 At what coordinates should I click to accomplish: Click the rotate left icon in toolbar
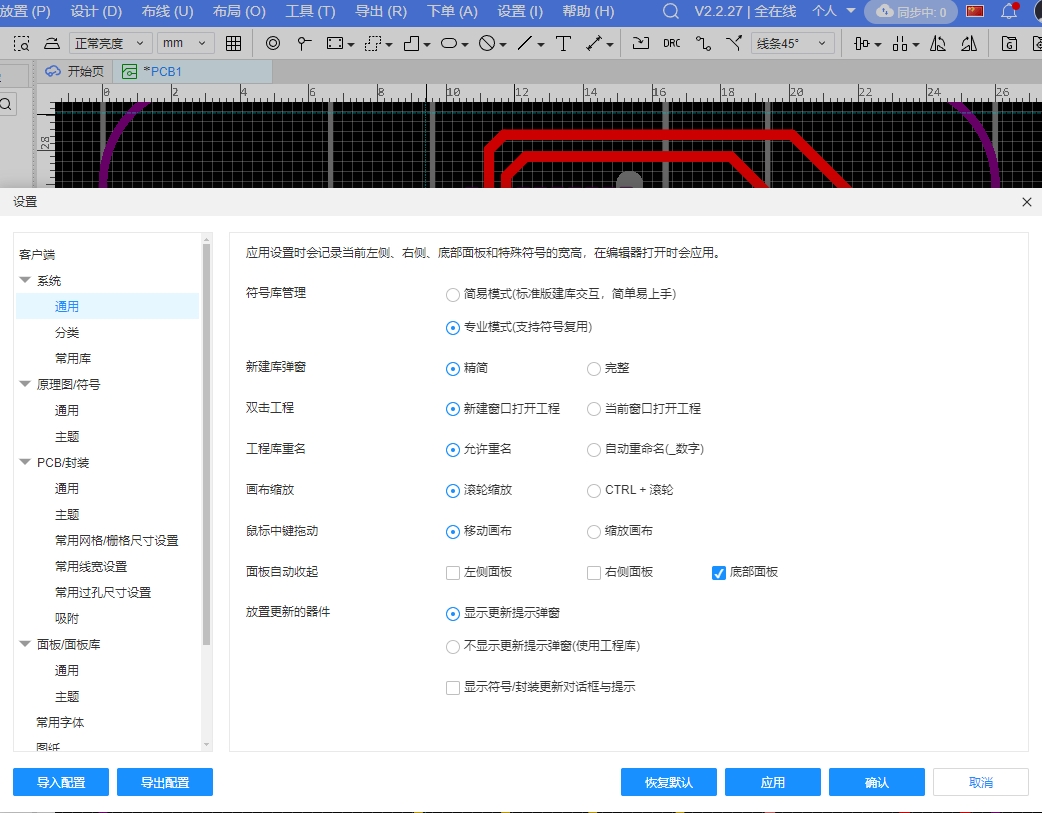(938, 44)
